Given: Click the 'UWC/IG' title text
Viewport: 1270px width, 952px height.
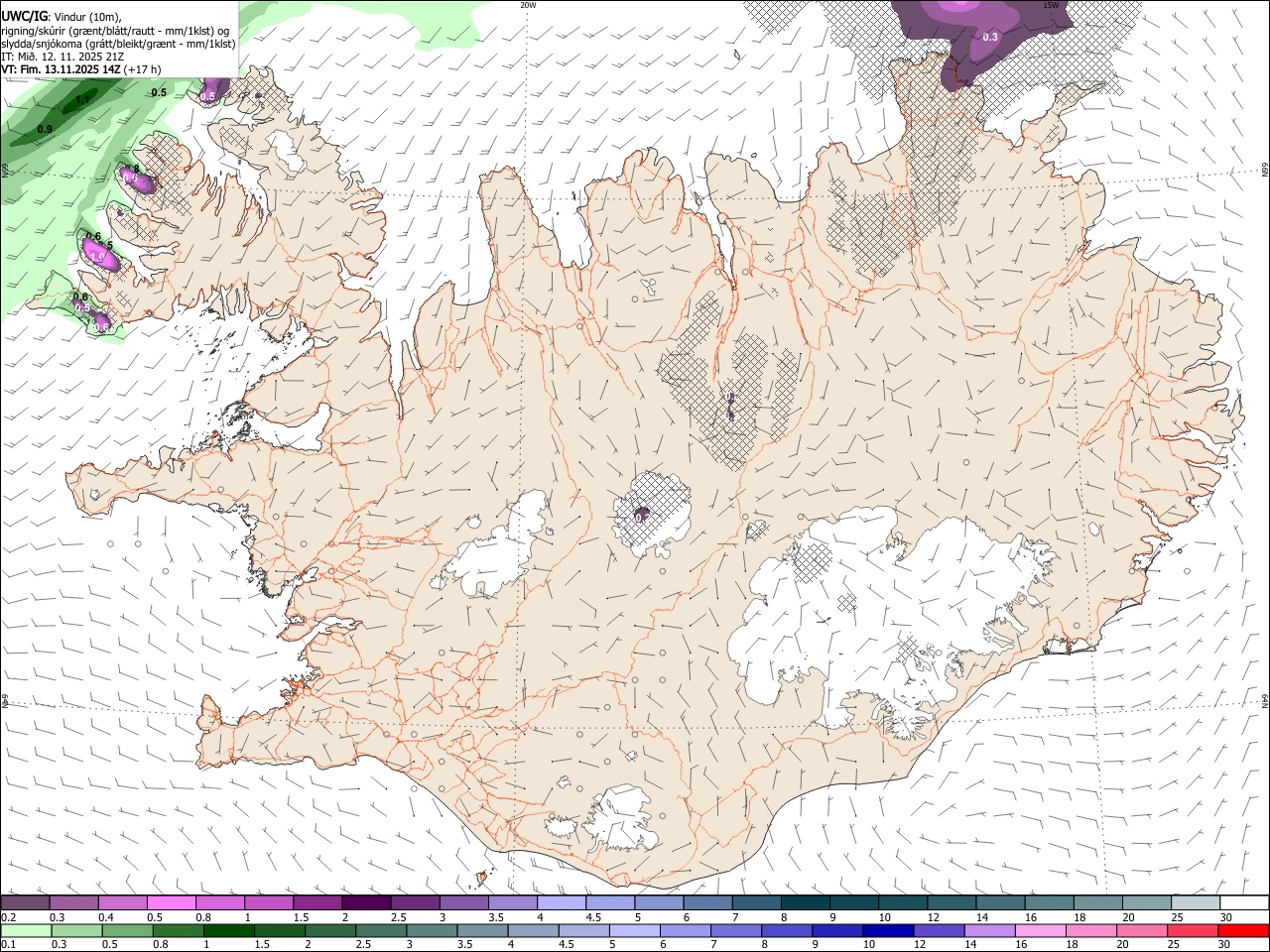Looking at the screenshot, I should click(x=24, y=17).
